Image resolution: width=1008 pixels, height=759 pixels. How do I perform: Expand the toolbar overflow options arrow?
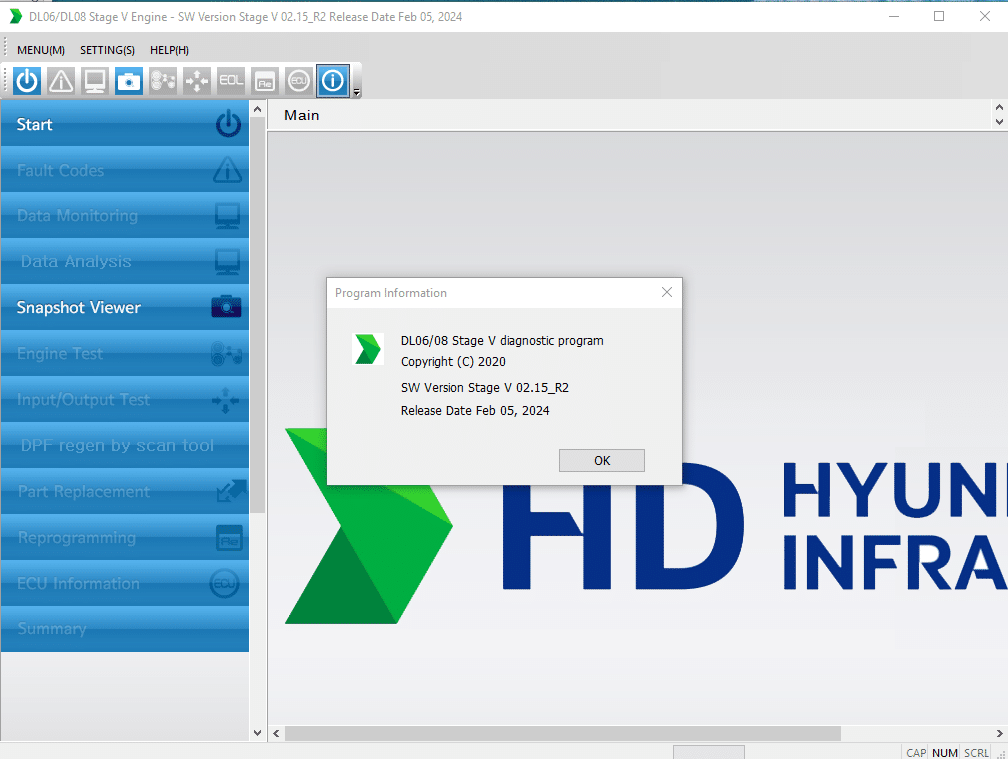(357, 92)
